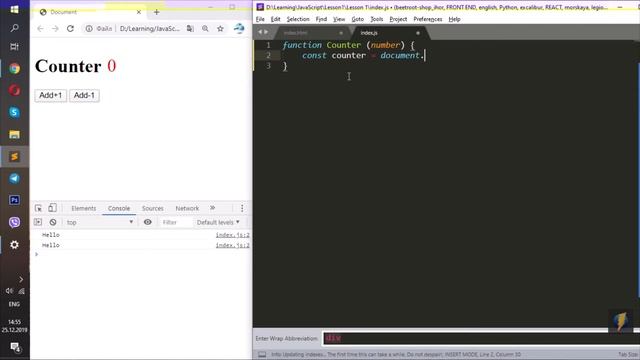
Task: Expand hidden tray icons chevron
Action: tap(21, 280)
